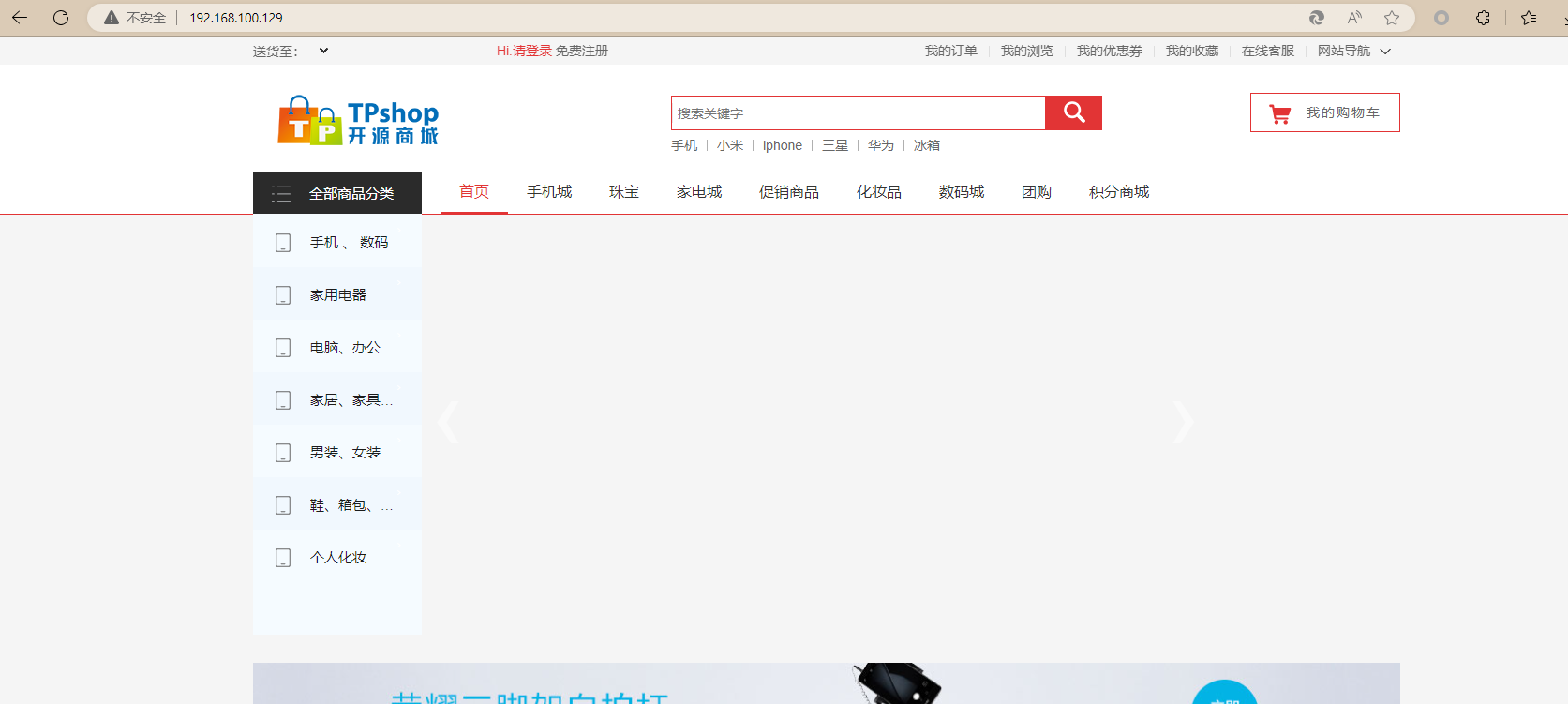1568x704 pixels.
Task: Show previous banner slide arrow
Action: [449, 422]
